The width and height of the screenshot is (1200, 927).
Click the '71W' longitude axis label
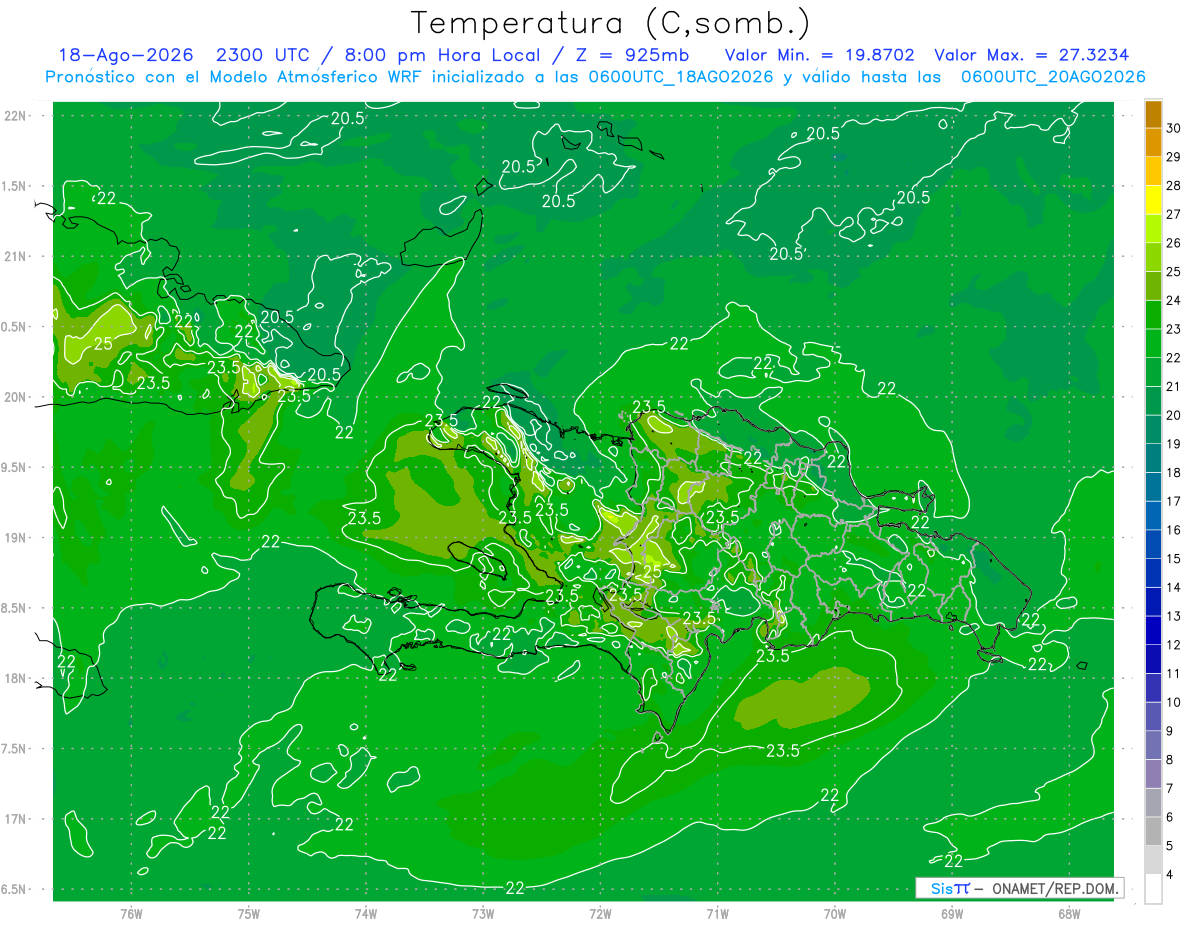[717, 913]
